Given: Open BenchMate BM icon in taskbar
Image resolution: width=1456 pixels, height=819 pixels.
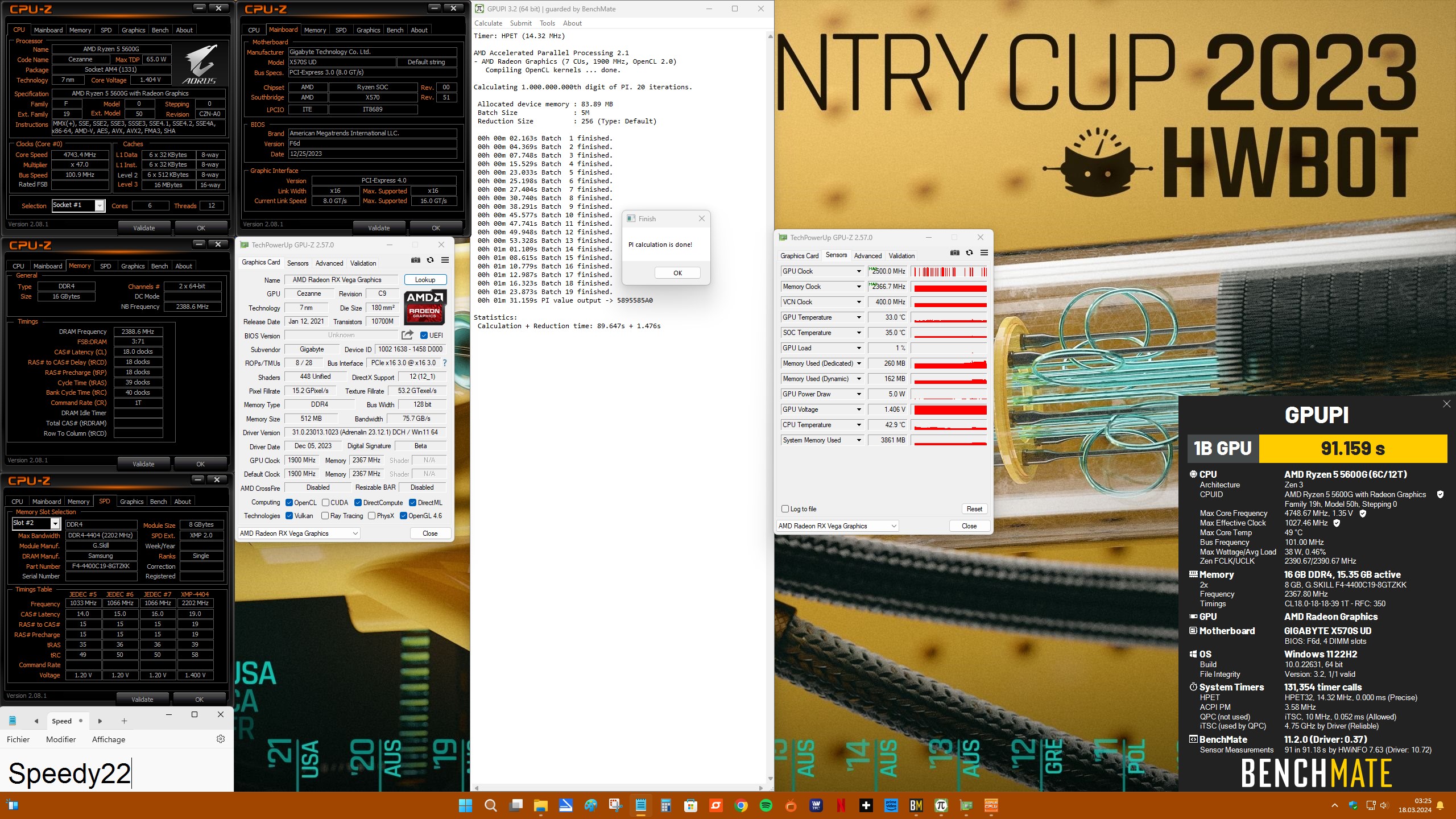Looking at the screenshot, I should click(x=916, y=805).
